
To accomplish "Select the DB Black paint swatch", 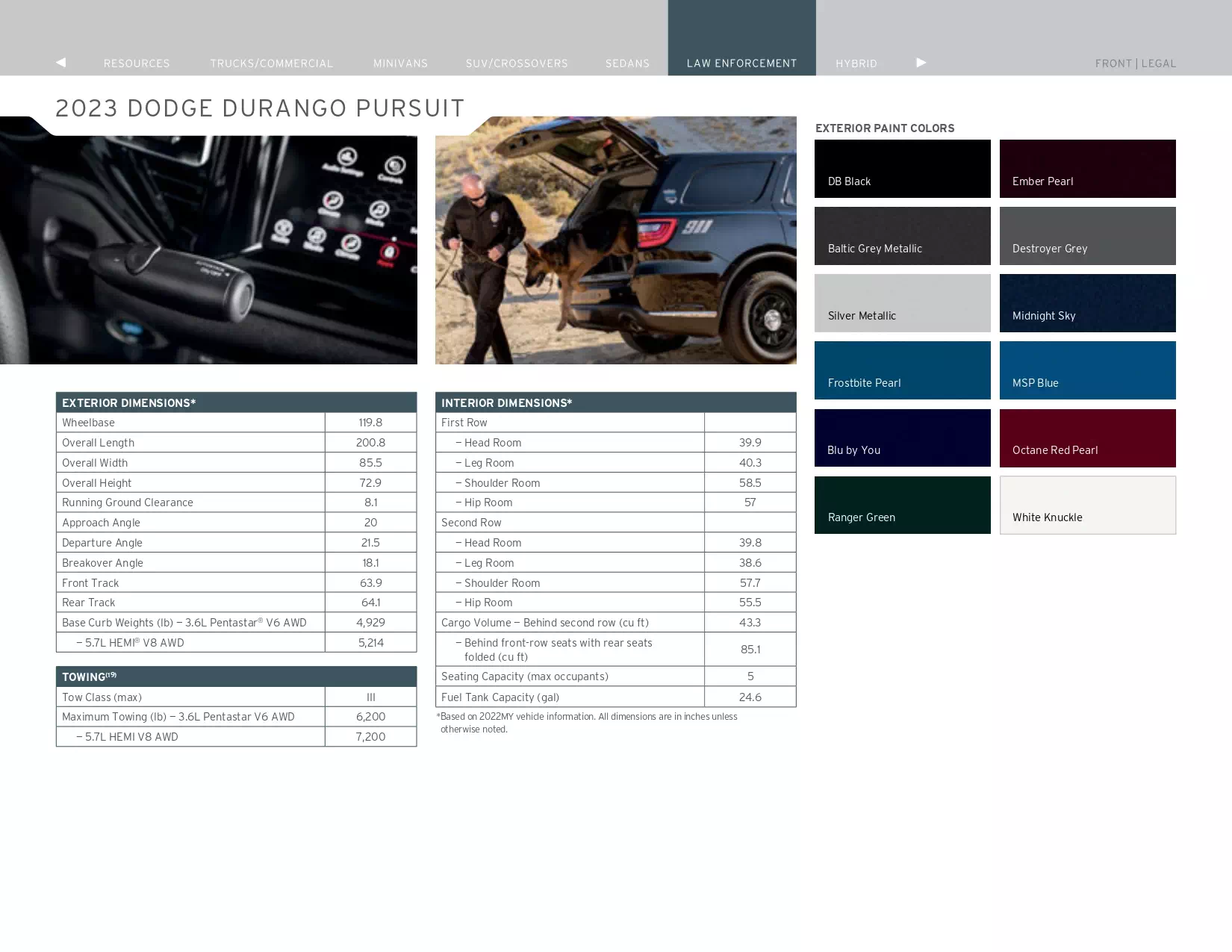I will pos(903,169).
